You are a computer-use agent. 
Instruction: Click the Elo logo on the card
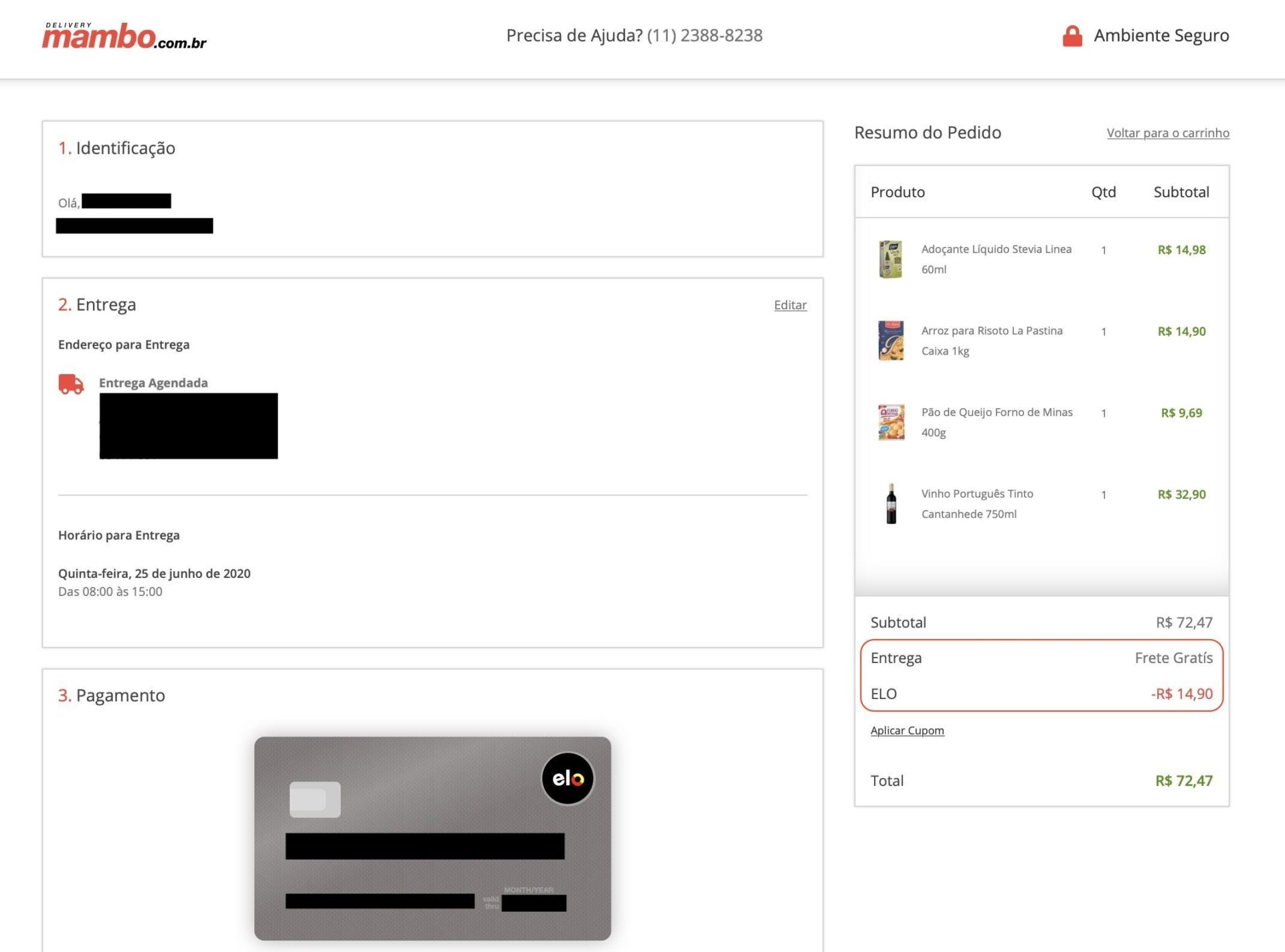point(568,778)
